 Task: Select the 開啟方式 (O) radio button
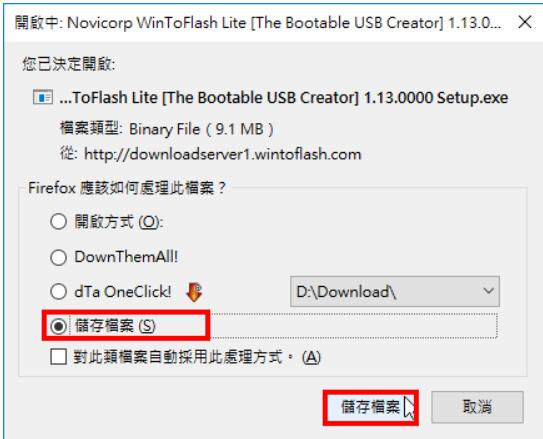(x=58, y=221)
